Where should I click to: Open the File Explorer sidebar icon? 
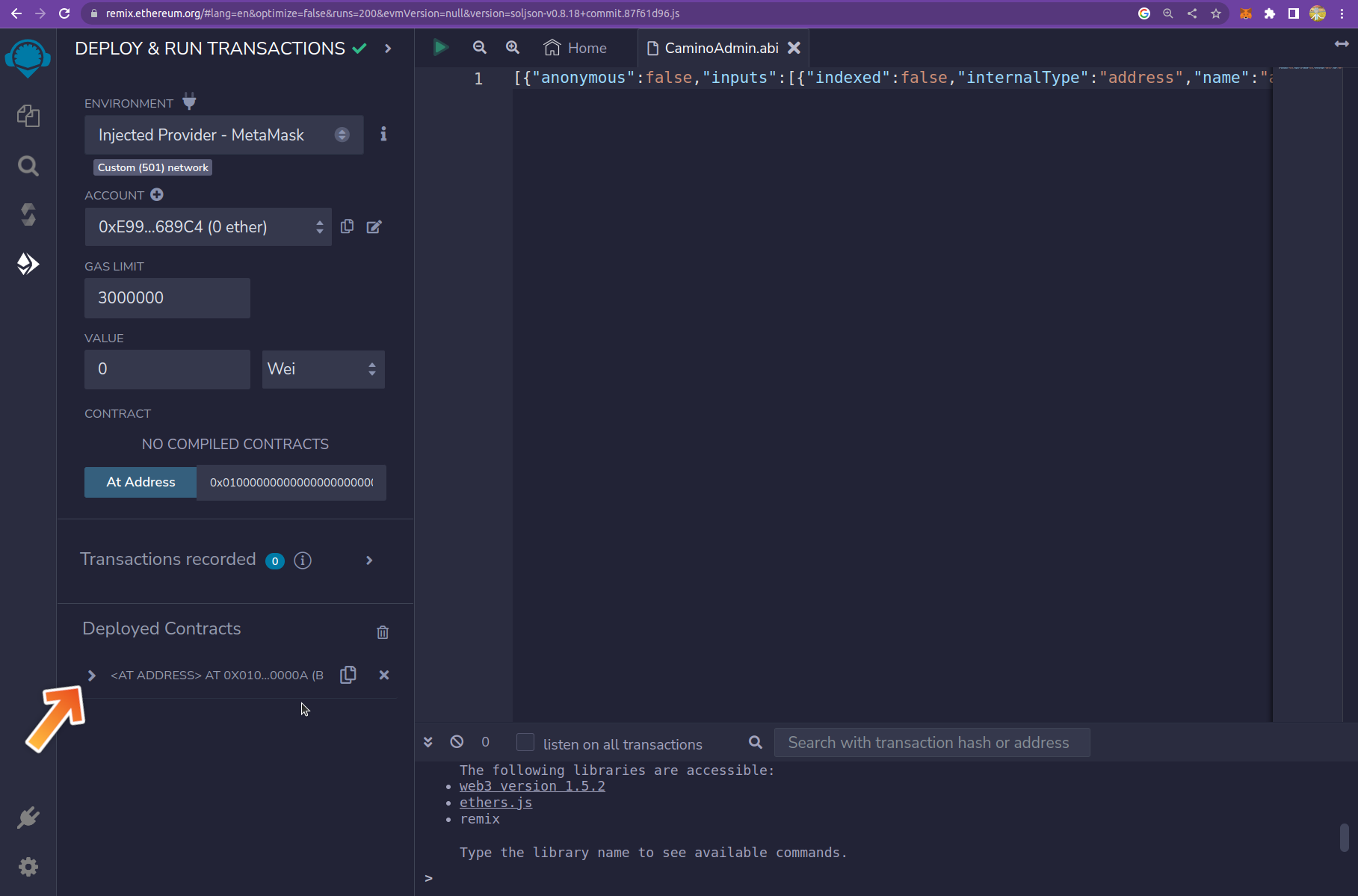pos(28,116)
